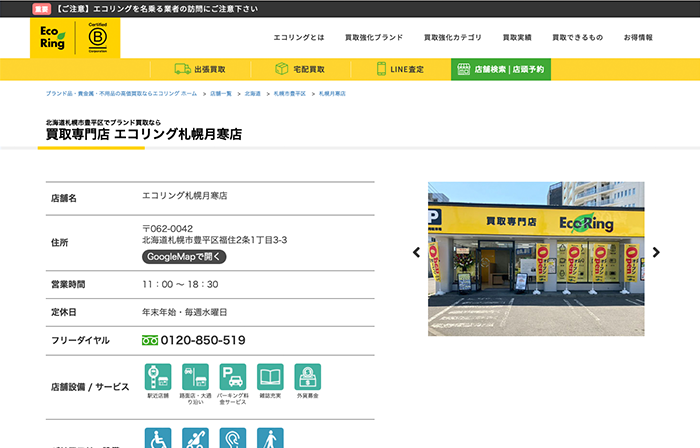
Task: Click the 雑誌充実 open book icon
Action: tap(270, 377)
